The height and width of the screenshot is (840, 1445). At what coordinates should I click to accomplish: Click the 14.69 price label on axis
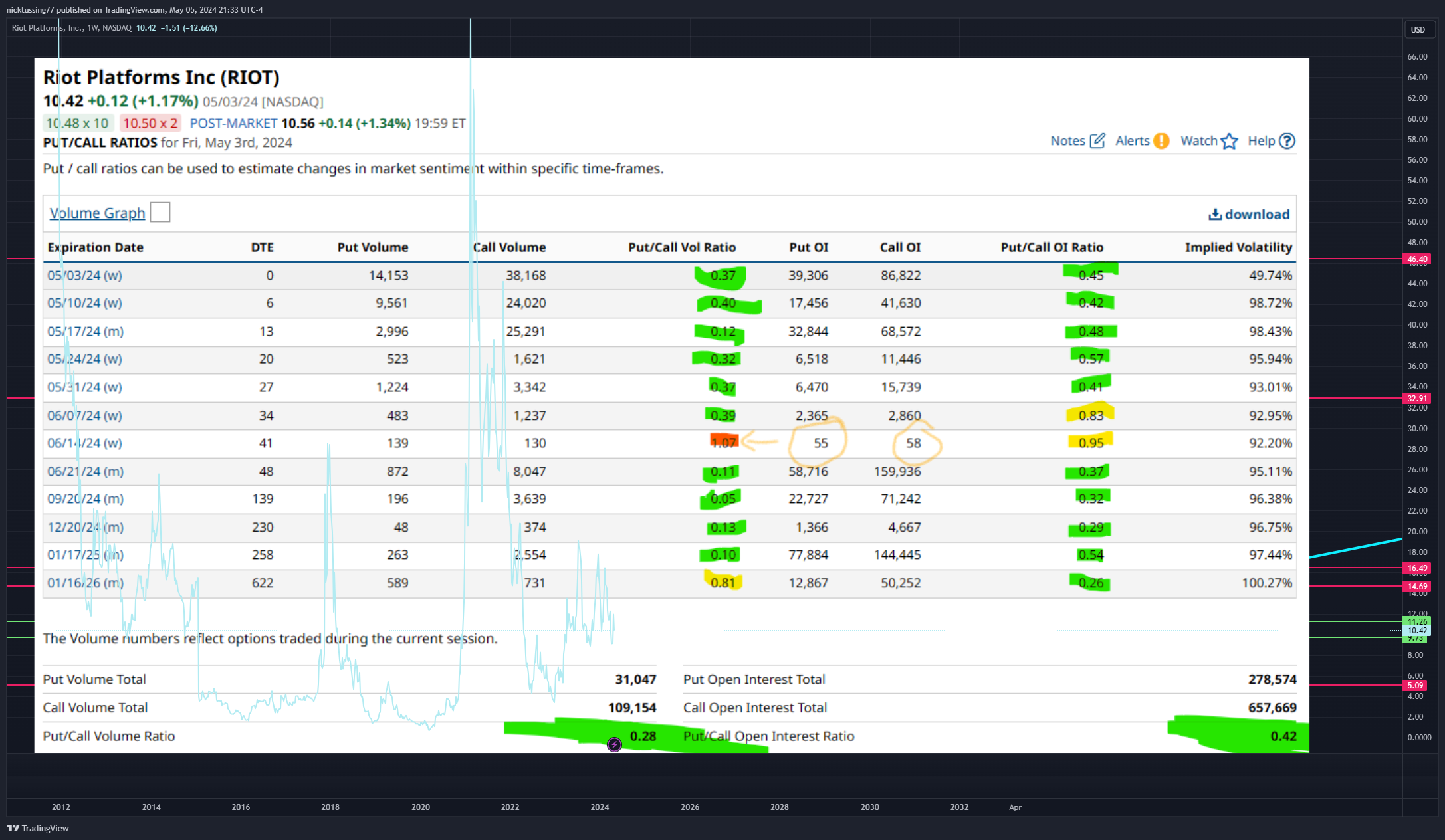(x=1417, y=587)
